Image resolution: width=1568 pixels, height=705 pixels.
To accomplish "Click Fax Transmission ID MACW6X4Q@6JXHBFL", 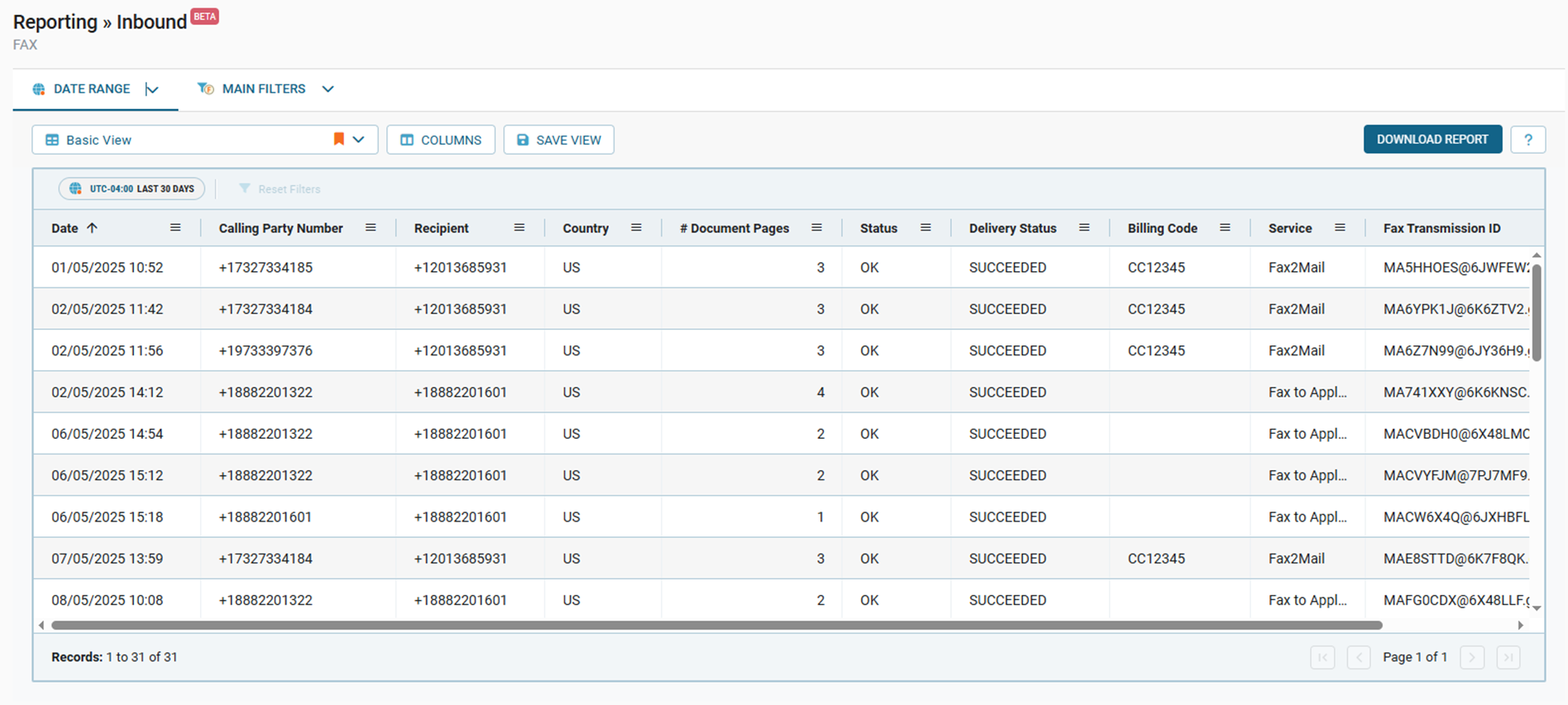I will pos(1456,517).
